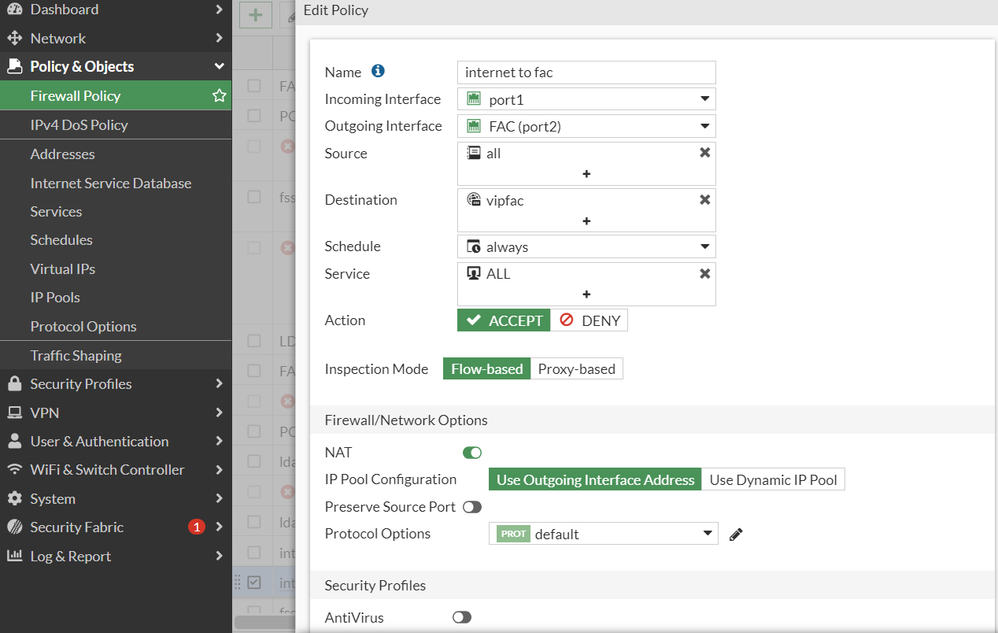This screenshot has width=998, height=633.
Task: Click the favorite star on Firewall Policy
Action: (x=219, y=96)
